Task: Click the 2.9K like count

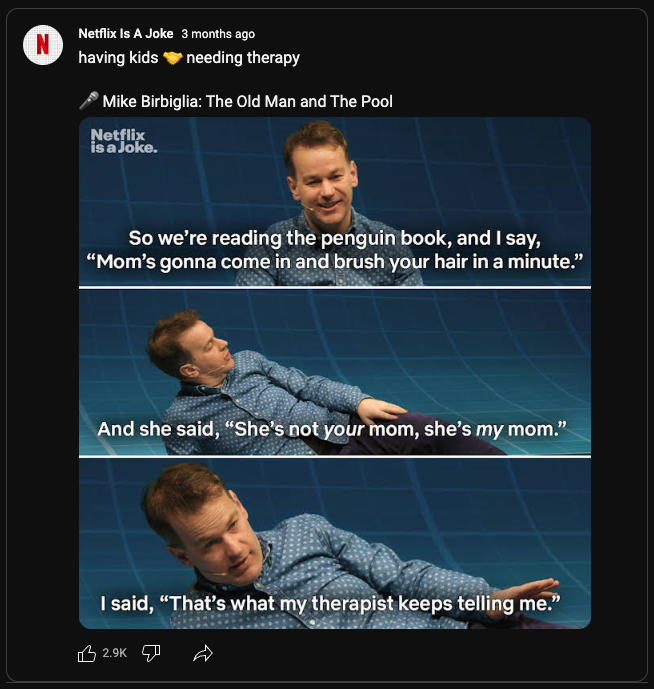Action: [x=114, y=653]
